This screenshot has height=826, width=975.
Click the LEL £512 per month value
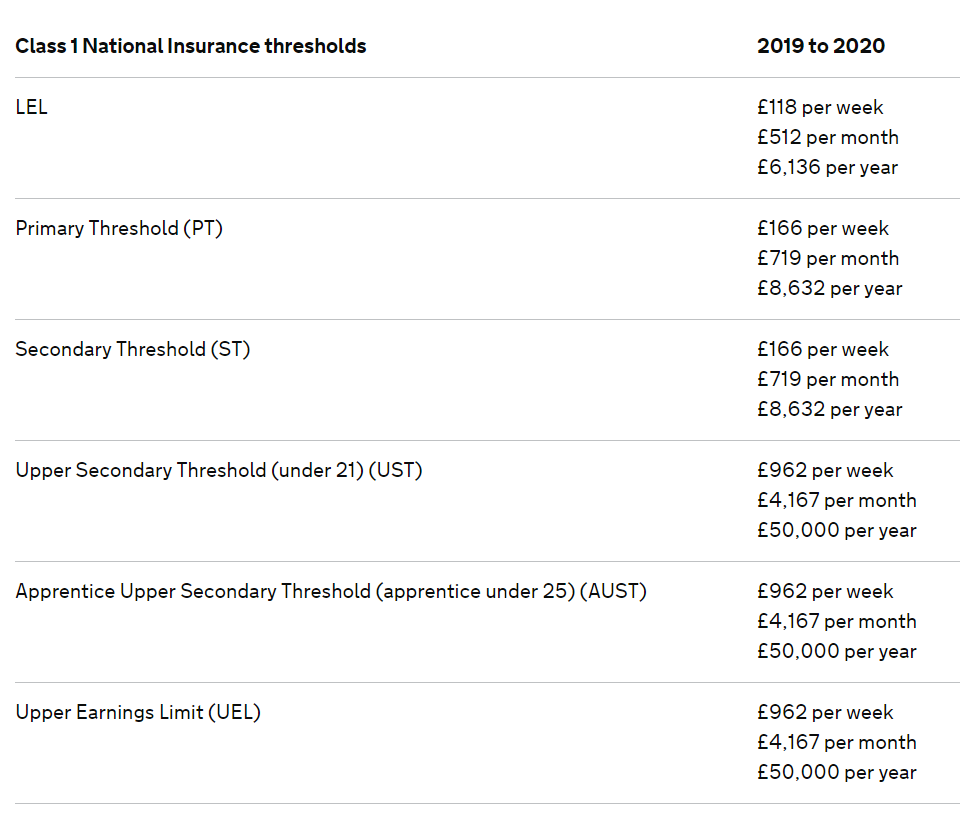tap(828, 137)
